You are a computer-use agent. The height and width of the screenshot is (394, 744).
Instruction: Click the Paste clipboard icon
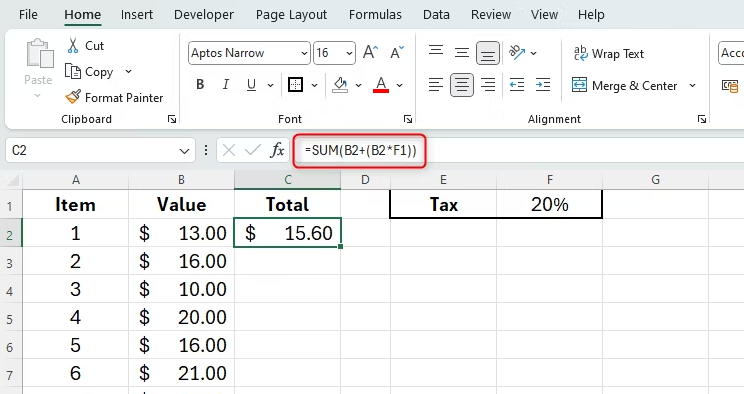39,53
